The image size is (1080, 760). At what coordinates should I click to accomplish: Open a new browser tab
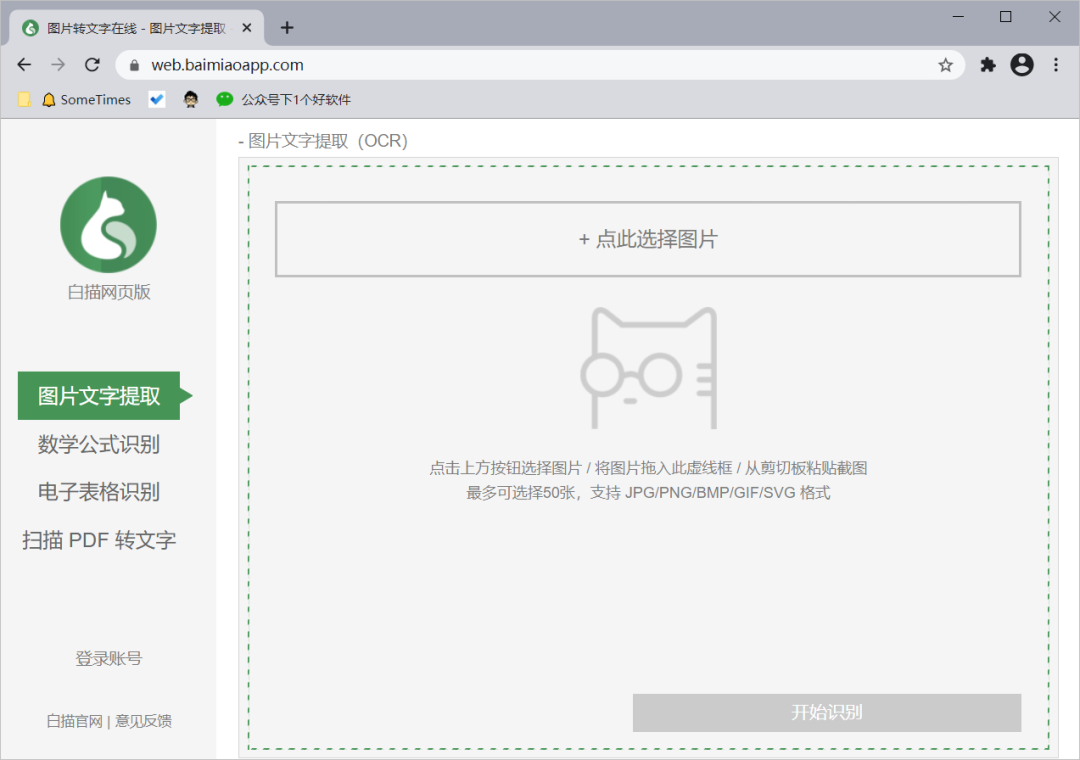(x=287, y=28)
